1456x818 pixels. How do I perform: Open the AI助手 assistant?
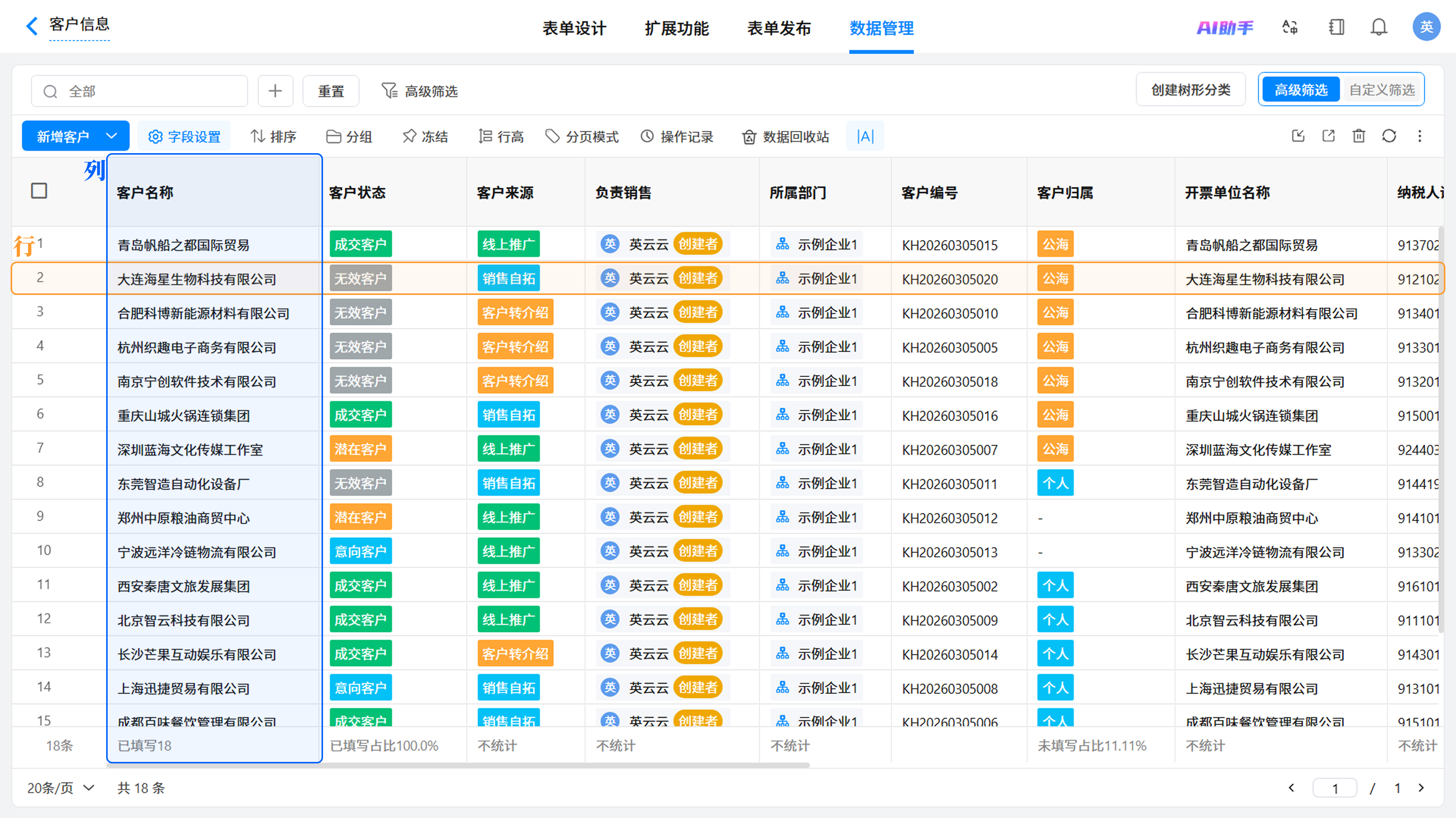point(1224,27)
